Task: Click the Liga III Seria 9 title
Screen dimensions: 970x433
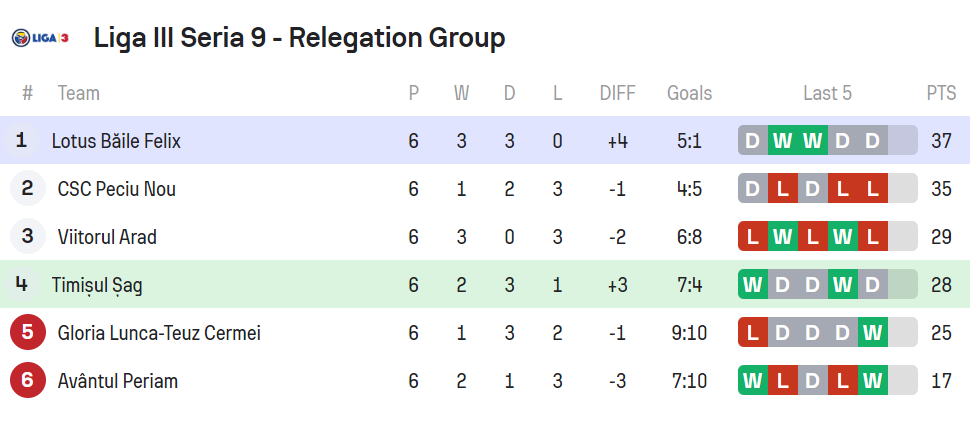Action: click(299, 38)
